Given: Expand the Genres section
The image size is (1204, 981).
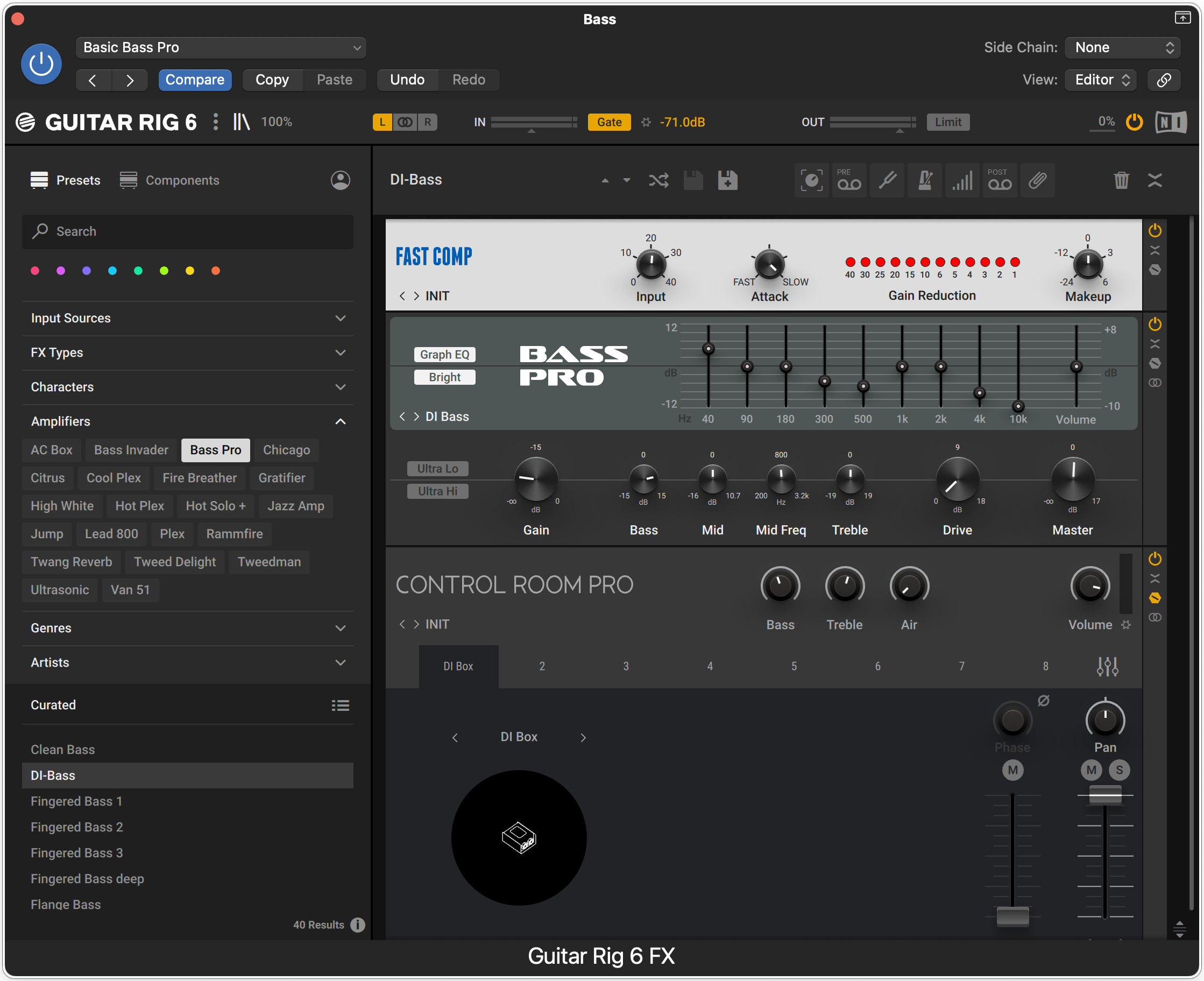Looking at the screenshot, I should pos(188,629).
